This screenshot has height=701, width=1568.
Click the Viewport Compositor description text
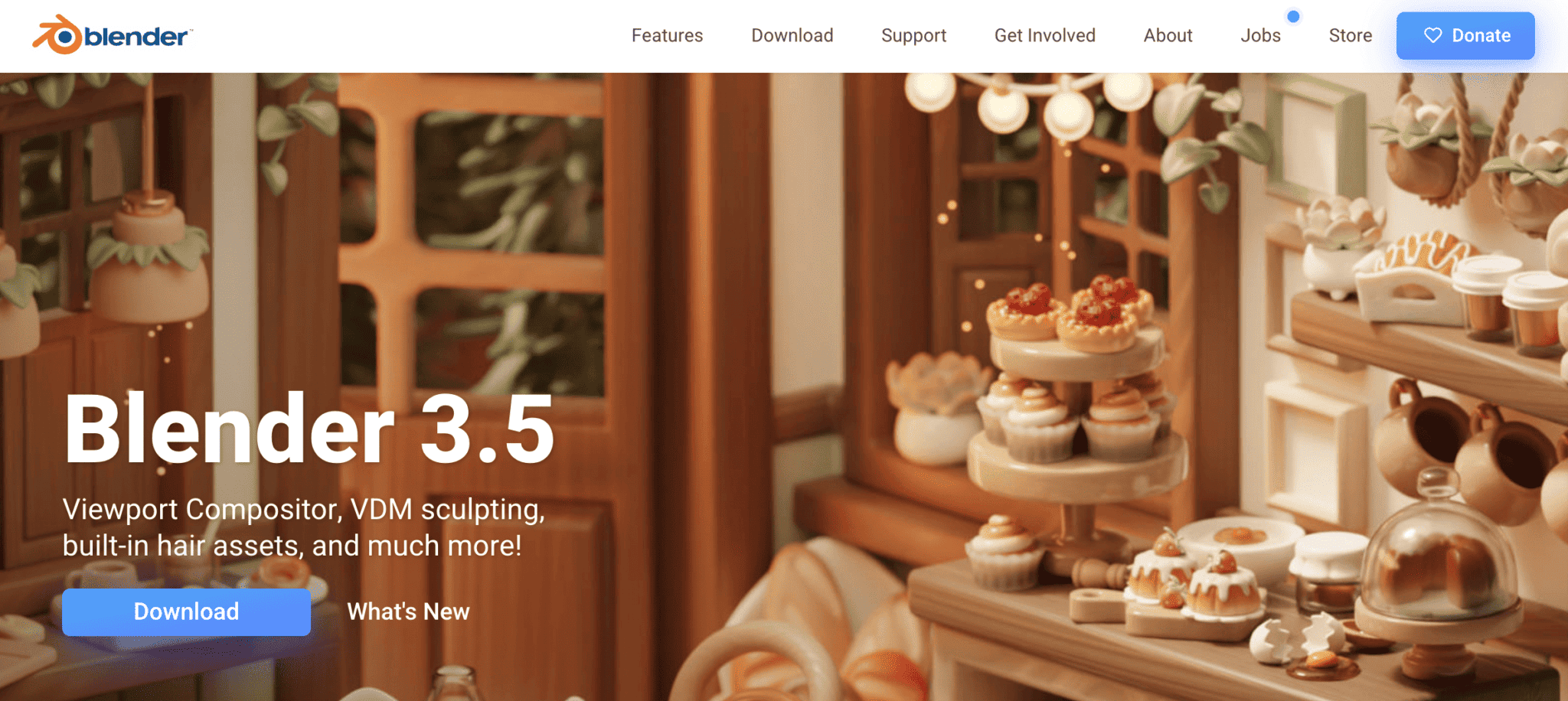pyautogui.click(x=304, y=527)
